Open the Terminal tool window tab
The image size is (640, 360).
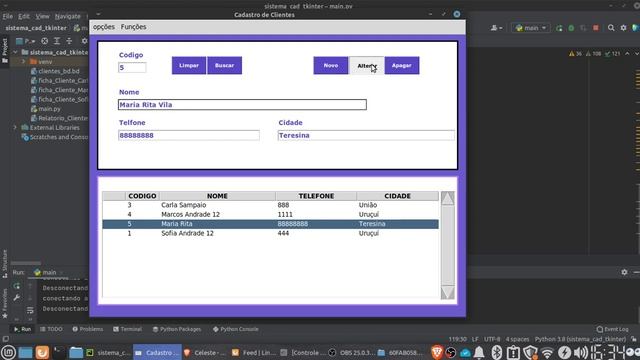(x=127, y=329)
